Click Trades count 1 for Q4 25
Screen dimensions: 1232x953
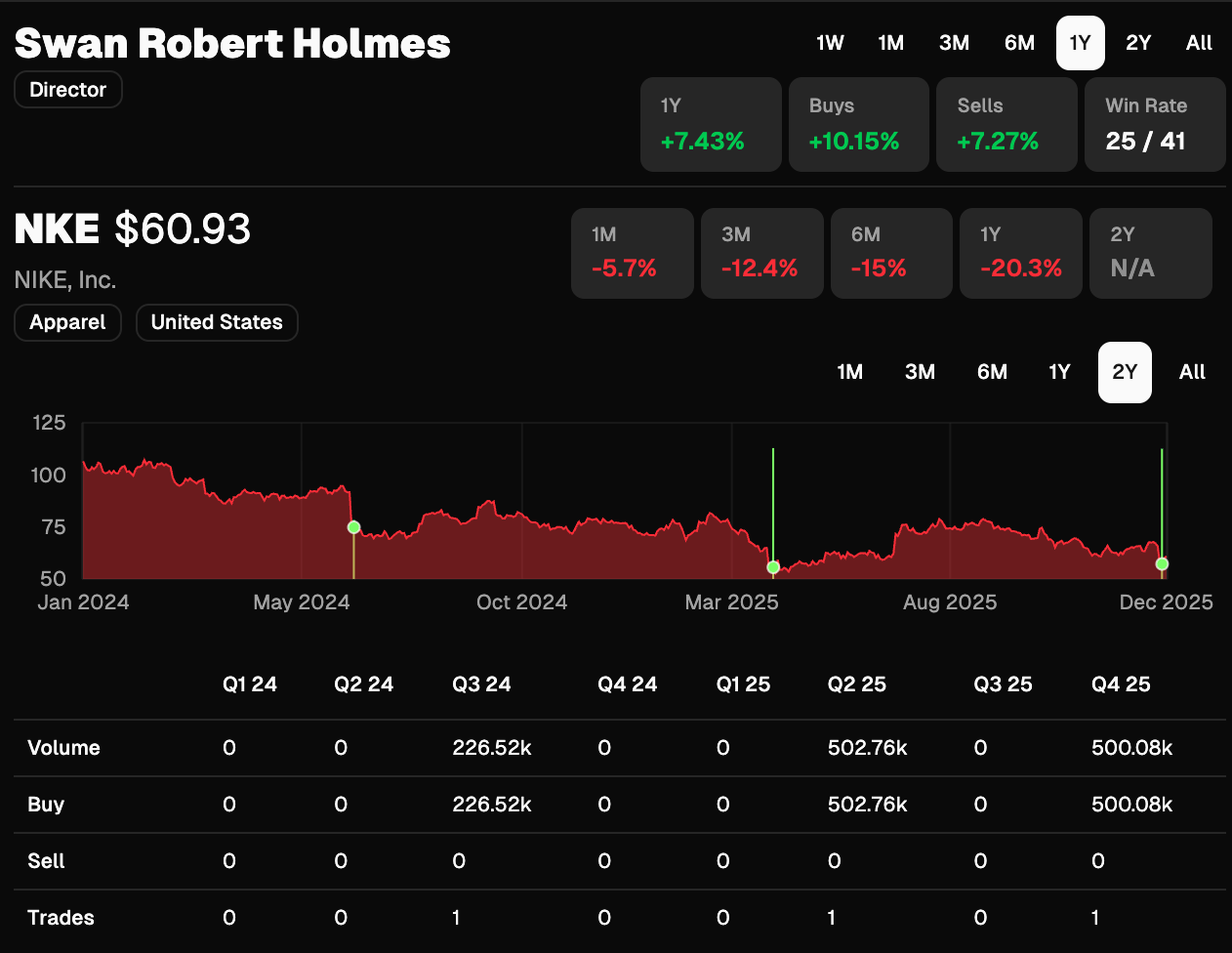click(1095, 918)
